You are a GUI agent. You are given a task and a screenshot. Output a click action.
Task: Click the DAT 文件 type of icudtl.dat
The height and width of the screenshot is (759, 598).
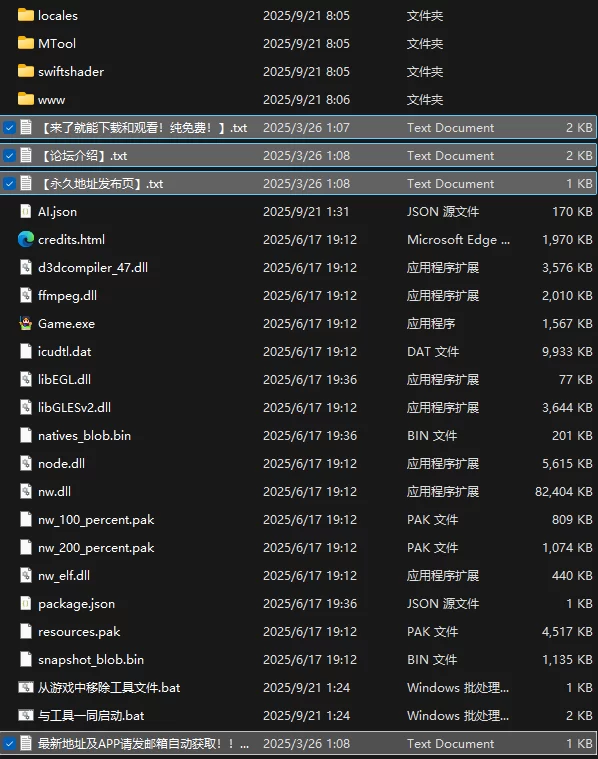tap(433, 351)
